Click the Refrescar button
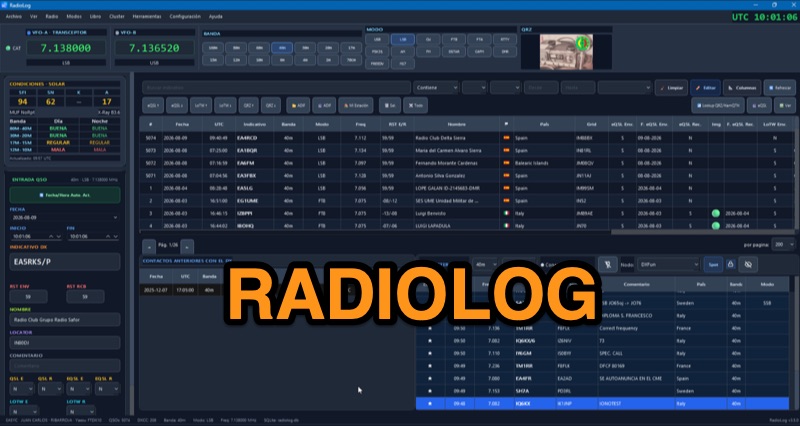 779,88
